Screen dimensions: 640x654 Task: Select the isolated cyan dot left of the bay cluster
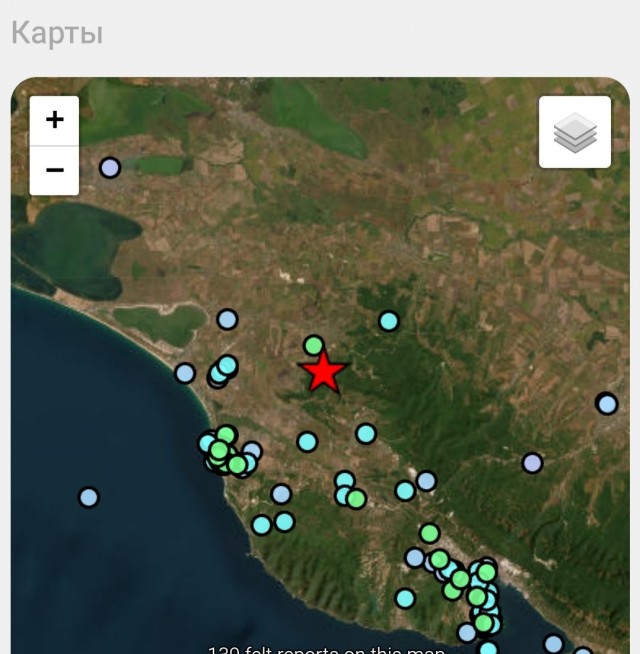point(405,599)
